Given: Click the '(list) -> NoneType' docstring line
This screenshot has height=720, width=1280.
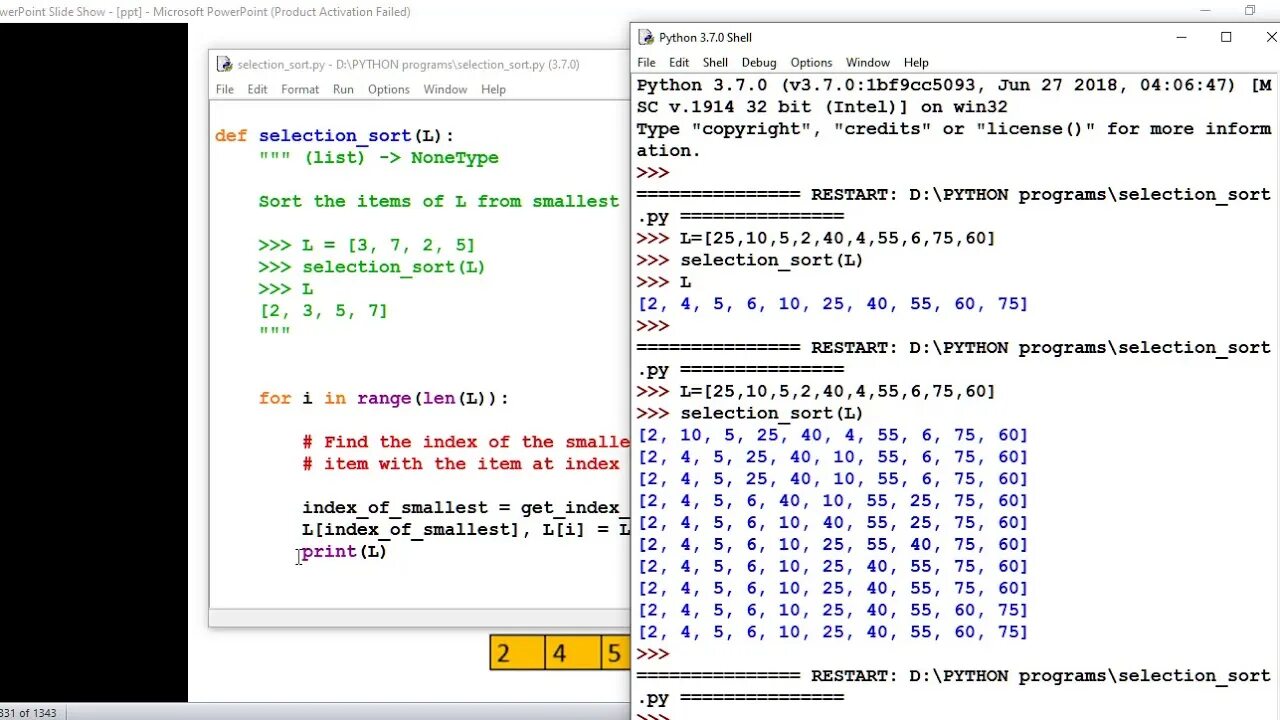Looking at the screenshot, I should pos(378,158).
